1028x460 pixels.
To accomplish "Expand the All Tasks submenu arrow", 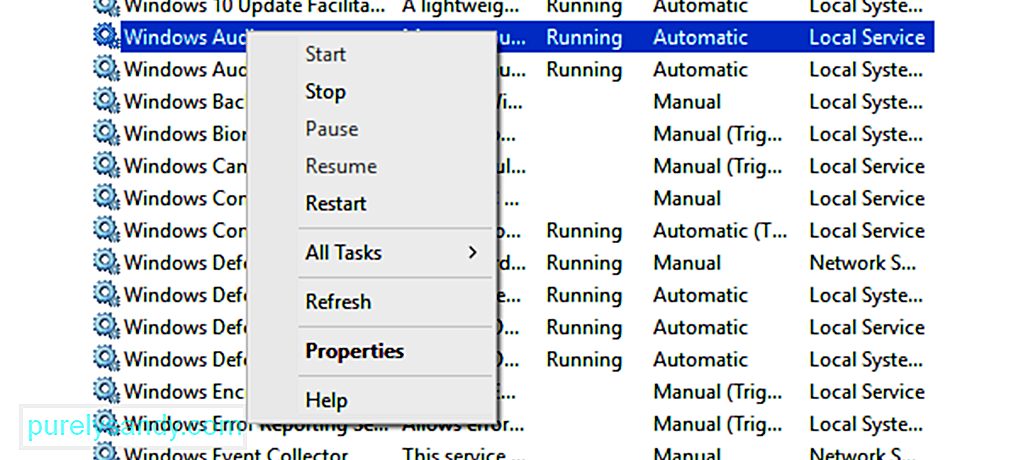I will 472,252.
